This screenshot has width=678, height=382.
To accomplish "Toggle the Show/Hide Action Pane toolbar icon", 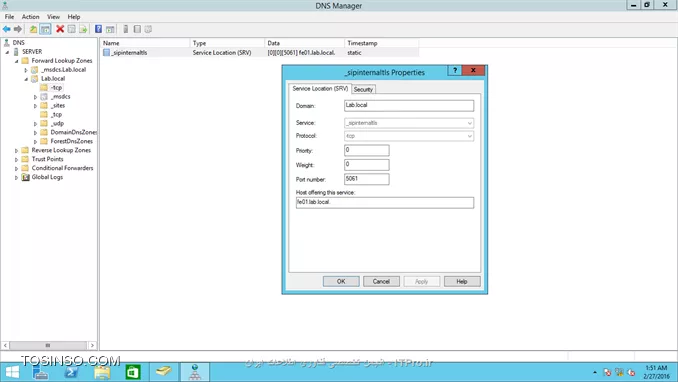I will point(110,29).
